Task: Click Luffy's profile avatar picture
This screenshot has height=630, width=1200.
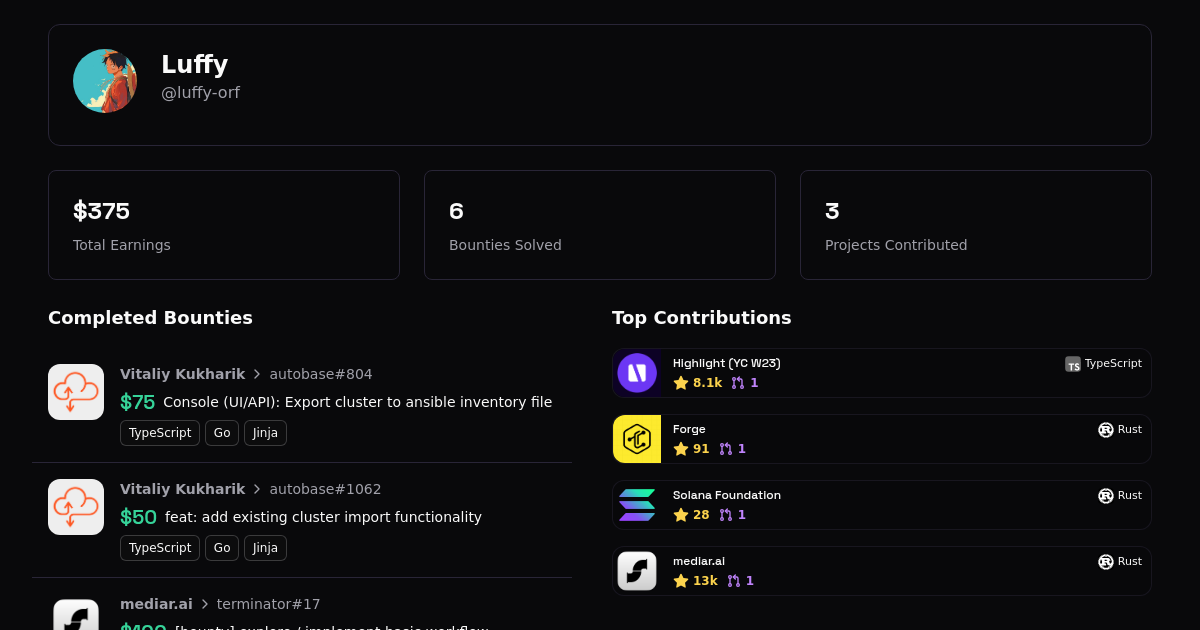Action: 105,81
